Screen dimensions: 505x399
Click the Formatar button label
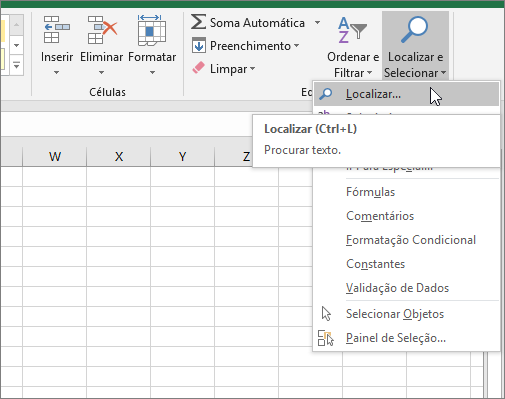(152, 57)
